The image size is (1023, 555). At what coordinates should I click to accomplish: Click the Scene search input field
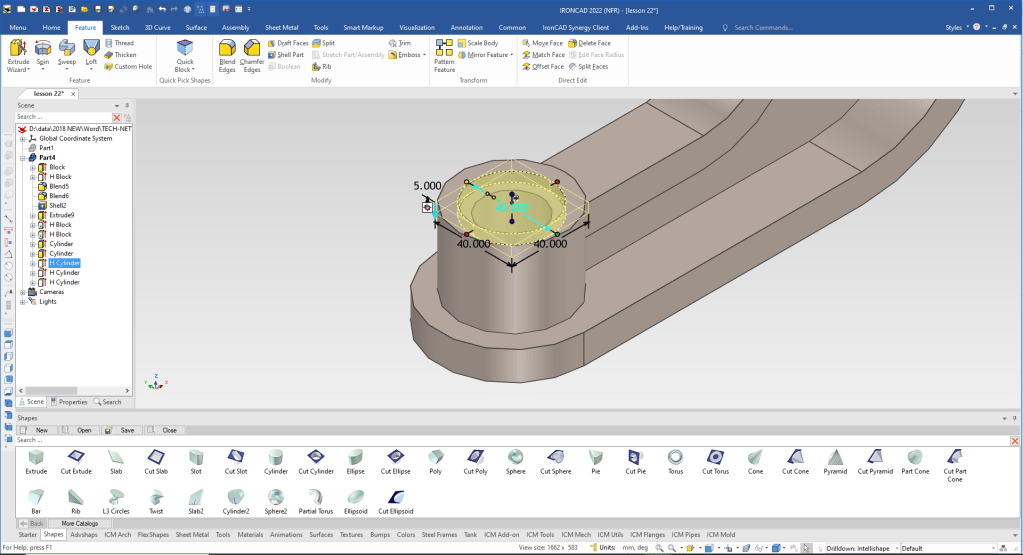62,117
